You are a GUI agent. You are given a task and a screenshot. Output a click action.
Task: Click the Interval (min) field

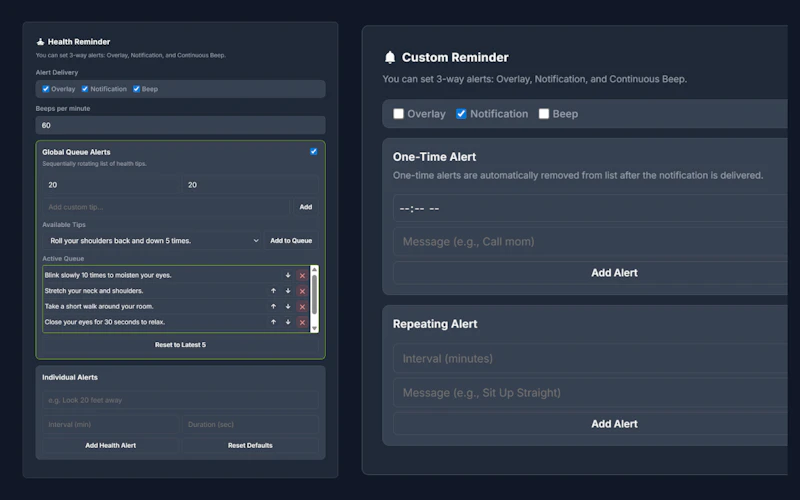(x=111, y=424)
